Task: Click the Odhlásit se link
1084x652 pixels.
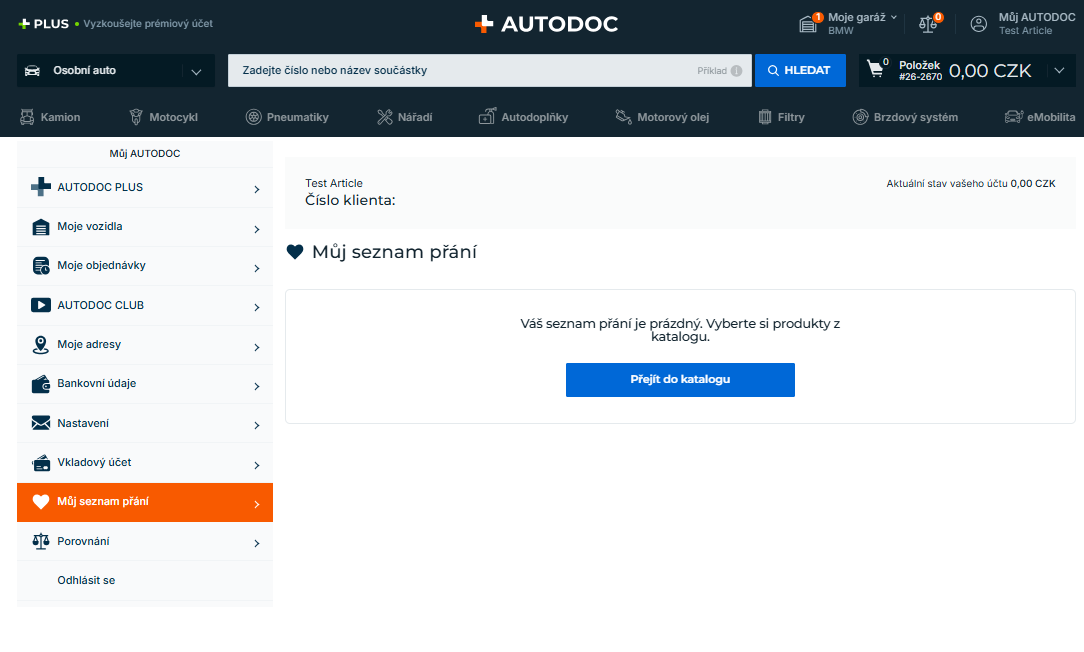Action: tap(86, 580)
